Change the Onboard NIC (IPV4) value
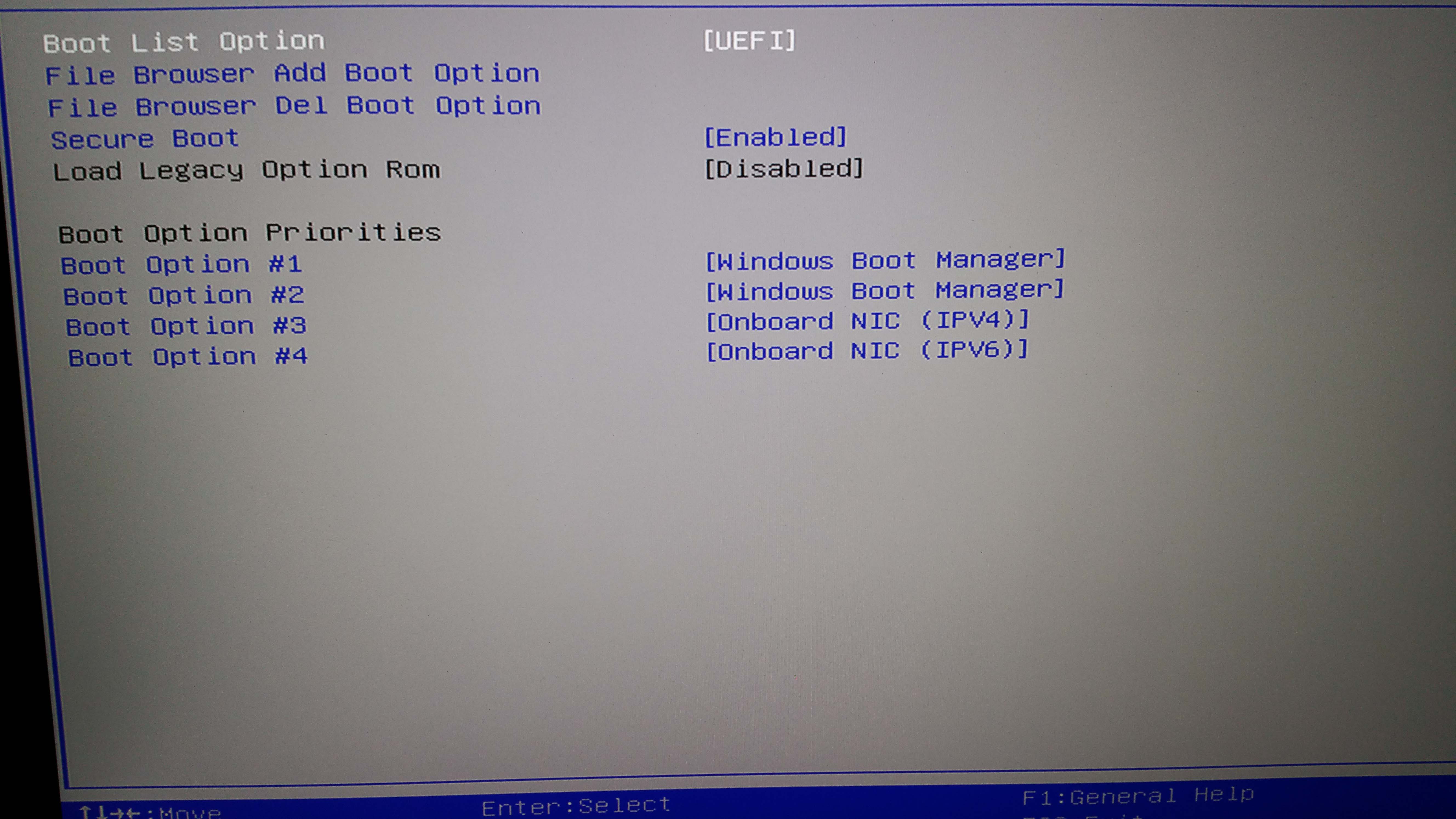The width and height of the screenshot is (1456, 819). 867,321
